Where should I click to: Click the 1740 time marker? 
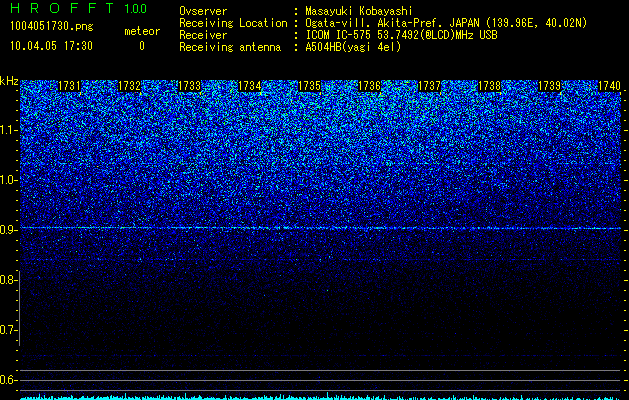(x=609, y=86)
